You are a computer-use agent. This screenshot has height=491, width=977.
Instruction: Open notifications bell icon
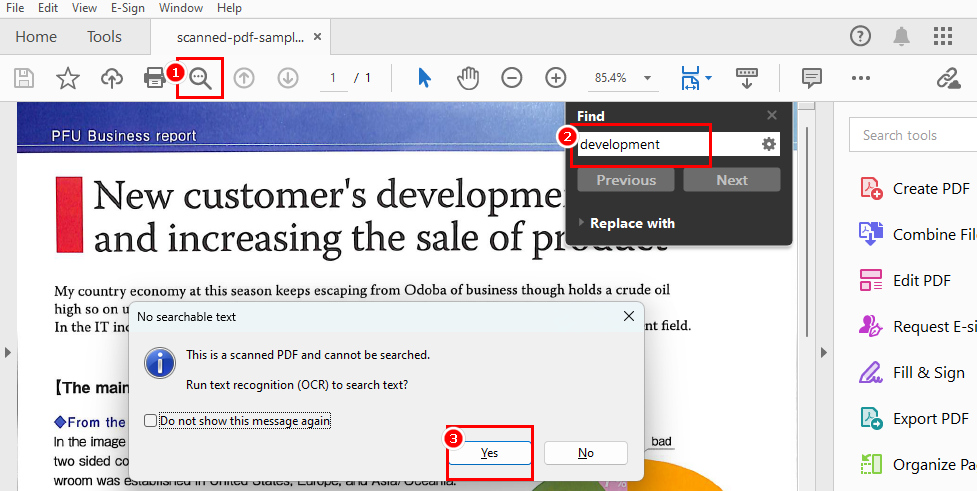click(901, 36)
